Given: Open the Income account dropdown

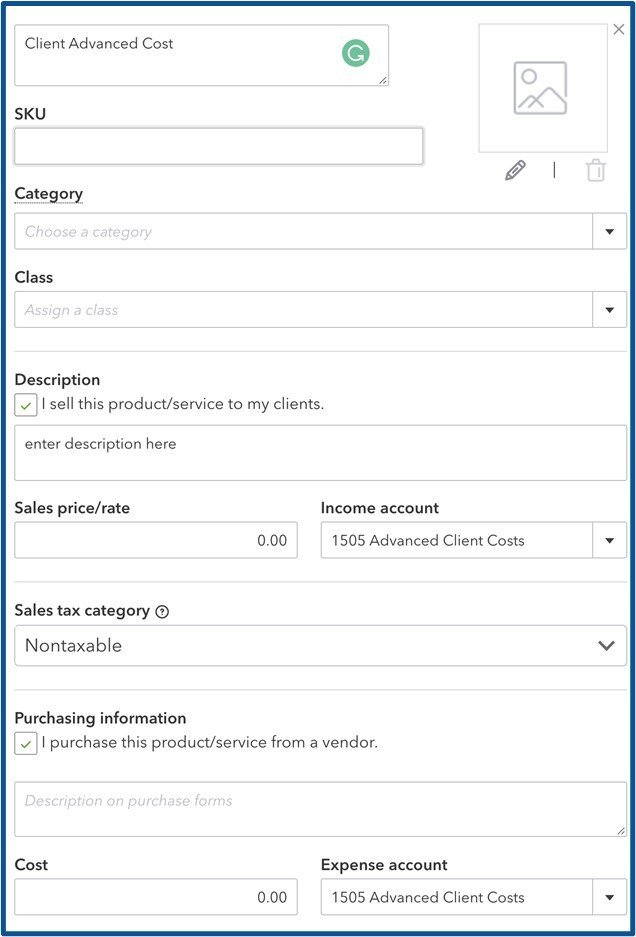Looking at the screenshot, I should (x=609, y=541).
